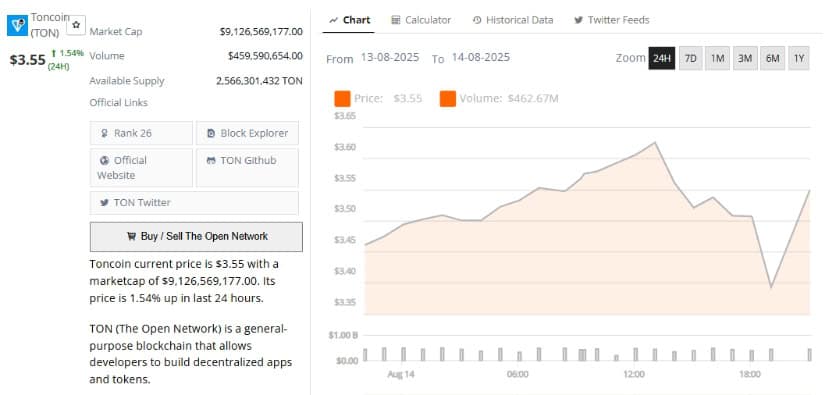
Task: Click the rank medal icon
Action: click(105, 134)
